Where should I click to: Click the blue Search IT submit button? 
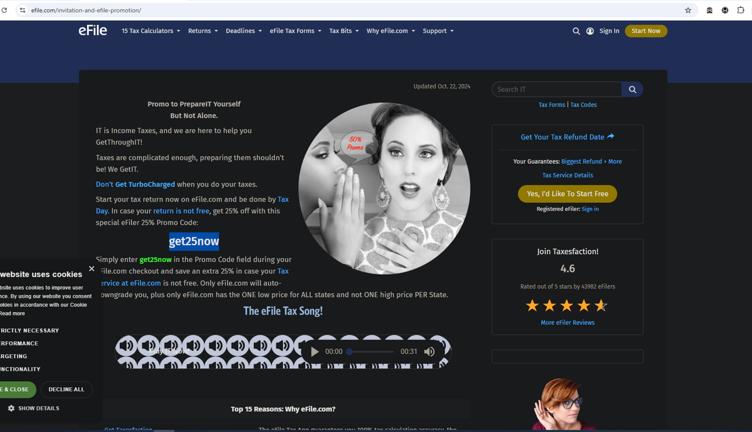point(633,89)
